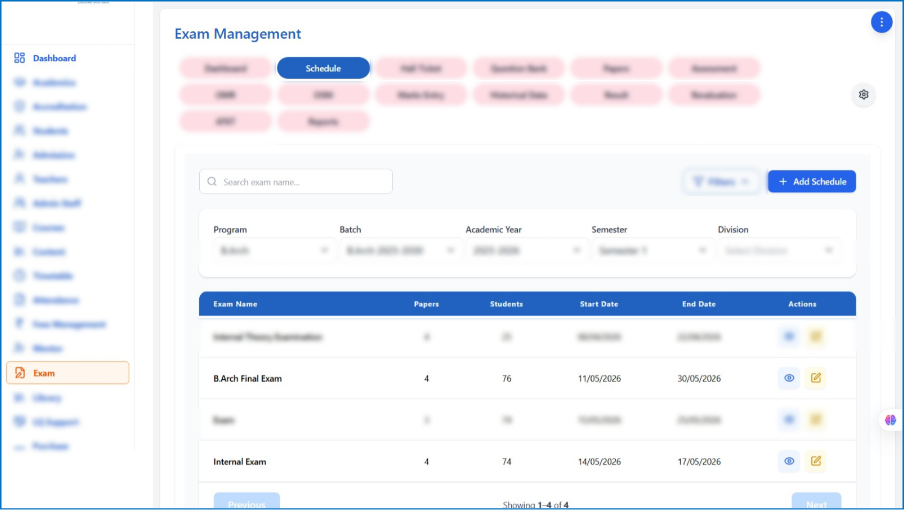Click end date 17/05/2026
This screenshot has height=510, width=904.
point(699,462)
